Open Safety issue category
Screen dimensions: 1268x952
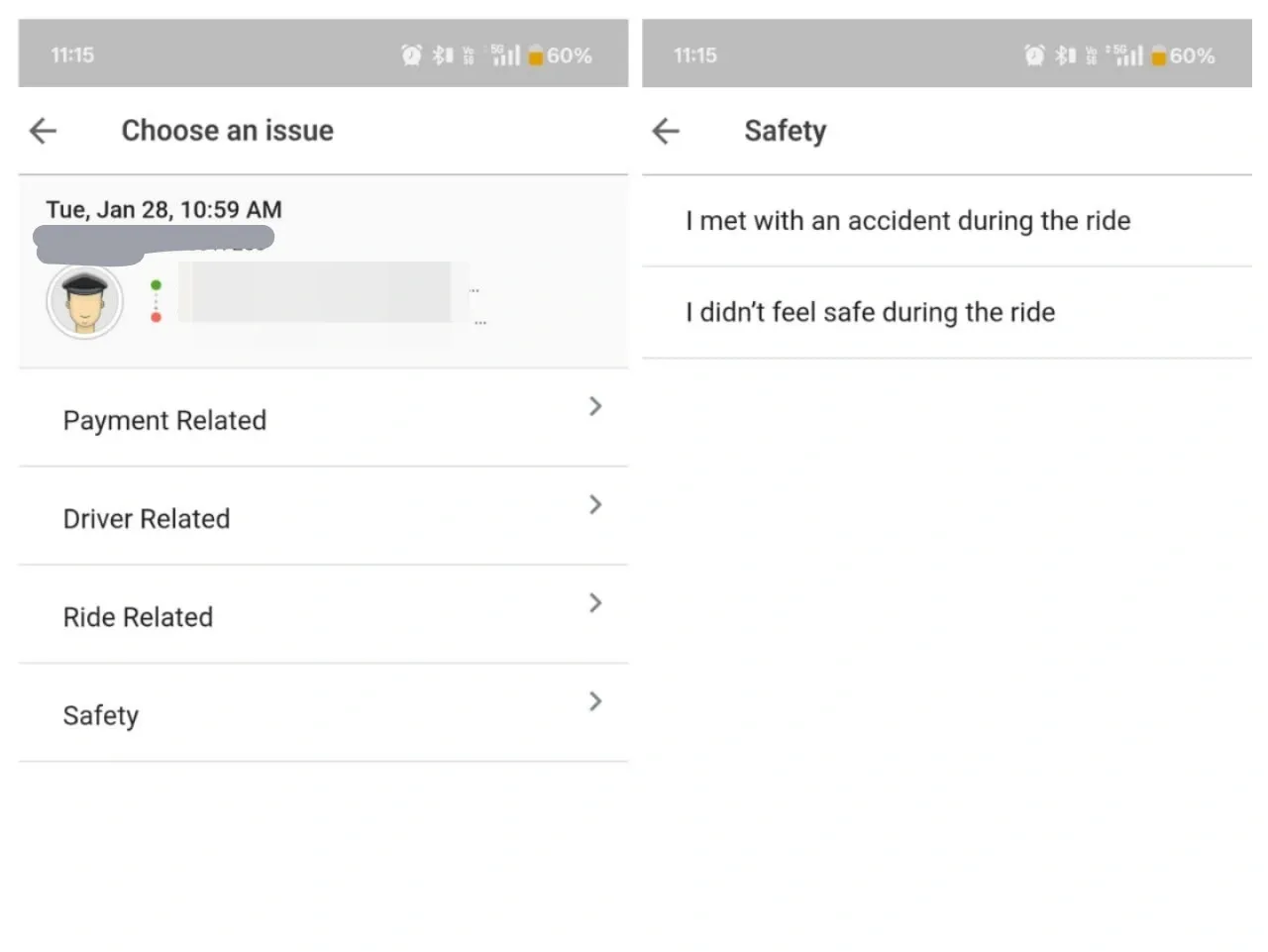click(101, 715)
